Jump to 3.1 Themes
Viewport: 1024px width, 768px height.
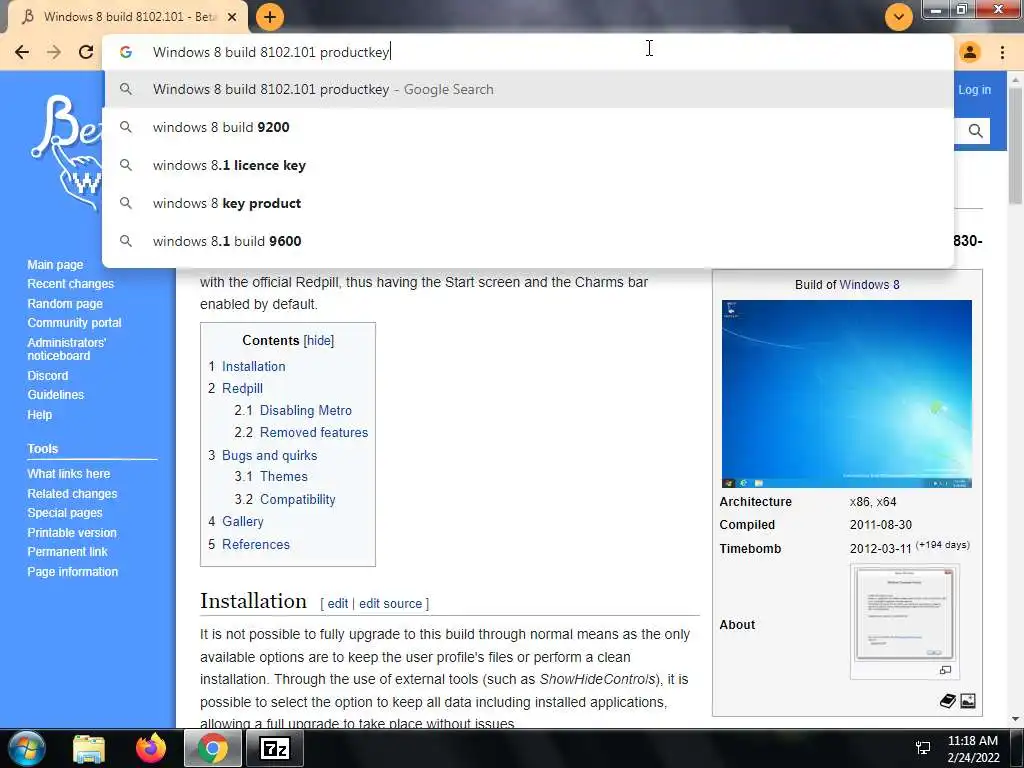coord(283,477)
